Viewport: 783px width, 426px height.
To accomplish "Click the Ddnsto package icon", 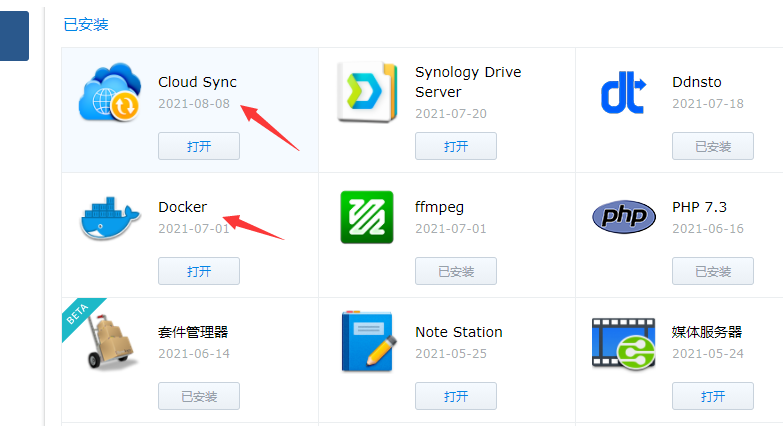I will pos(623,92).
